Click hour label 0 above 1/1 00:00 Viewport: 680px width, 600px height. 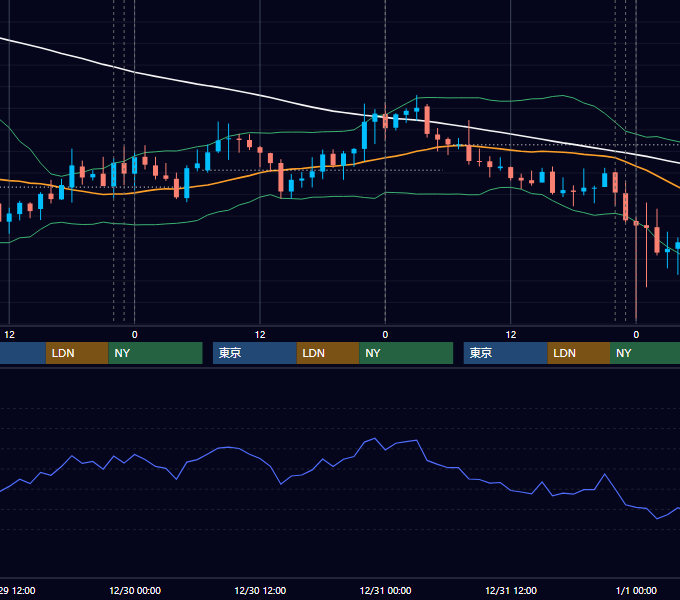636,335
